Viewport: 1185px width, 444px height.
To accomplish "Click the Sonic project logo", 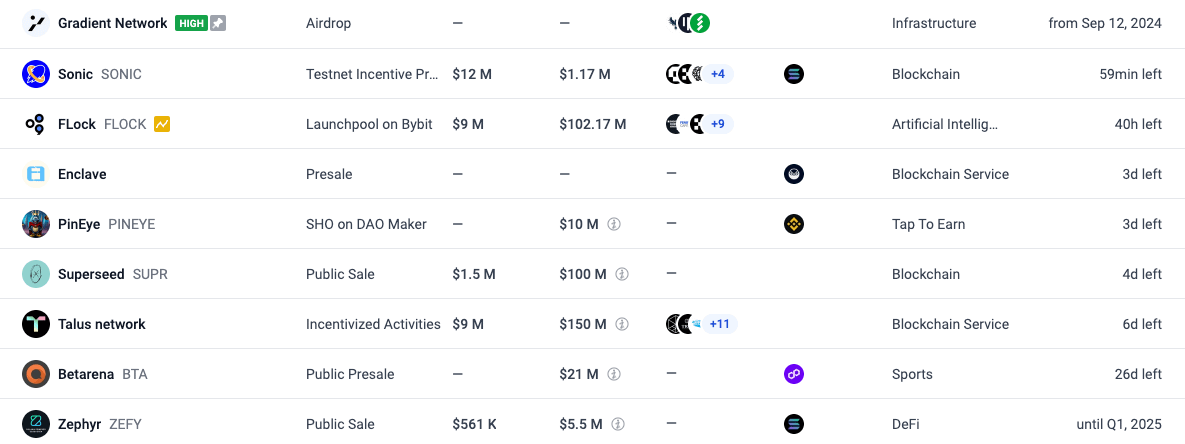I will (x=36, y=74).
